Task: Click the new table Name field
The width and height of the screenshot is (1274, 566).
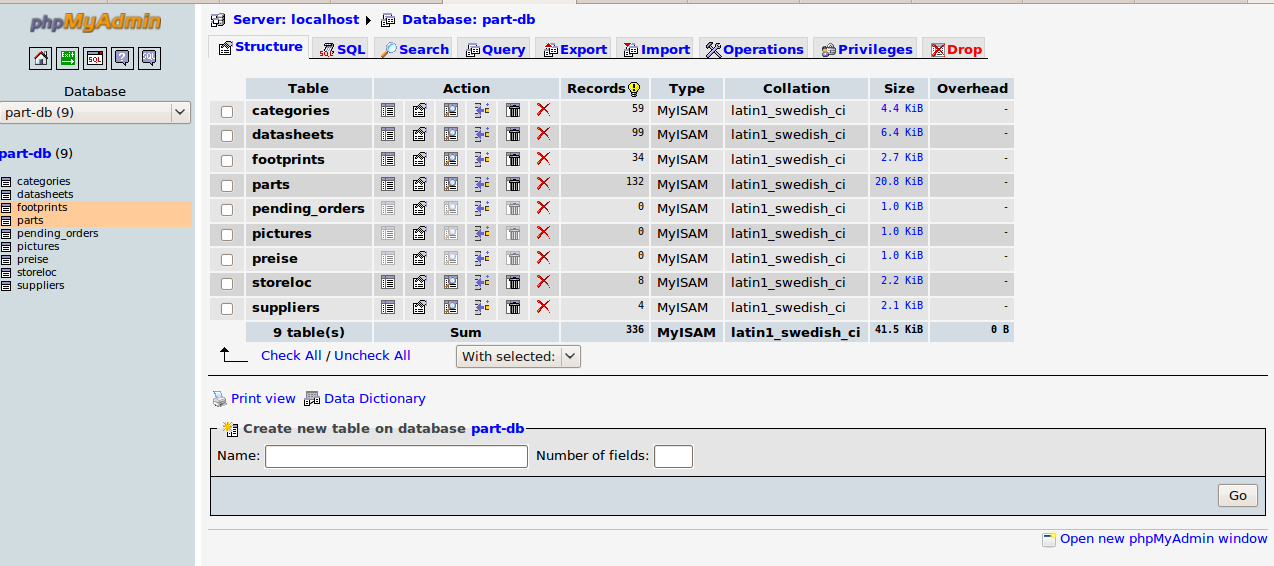Action: pyautogui.click(x=396, y=456)
